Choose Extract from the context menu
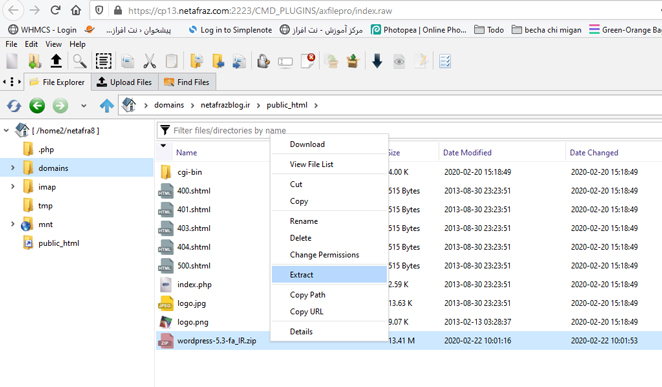Image resolution: width=662 pixels, height=387 pixels. pos(329,275)
